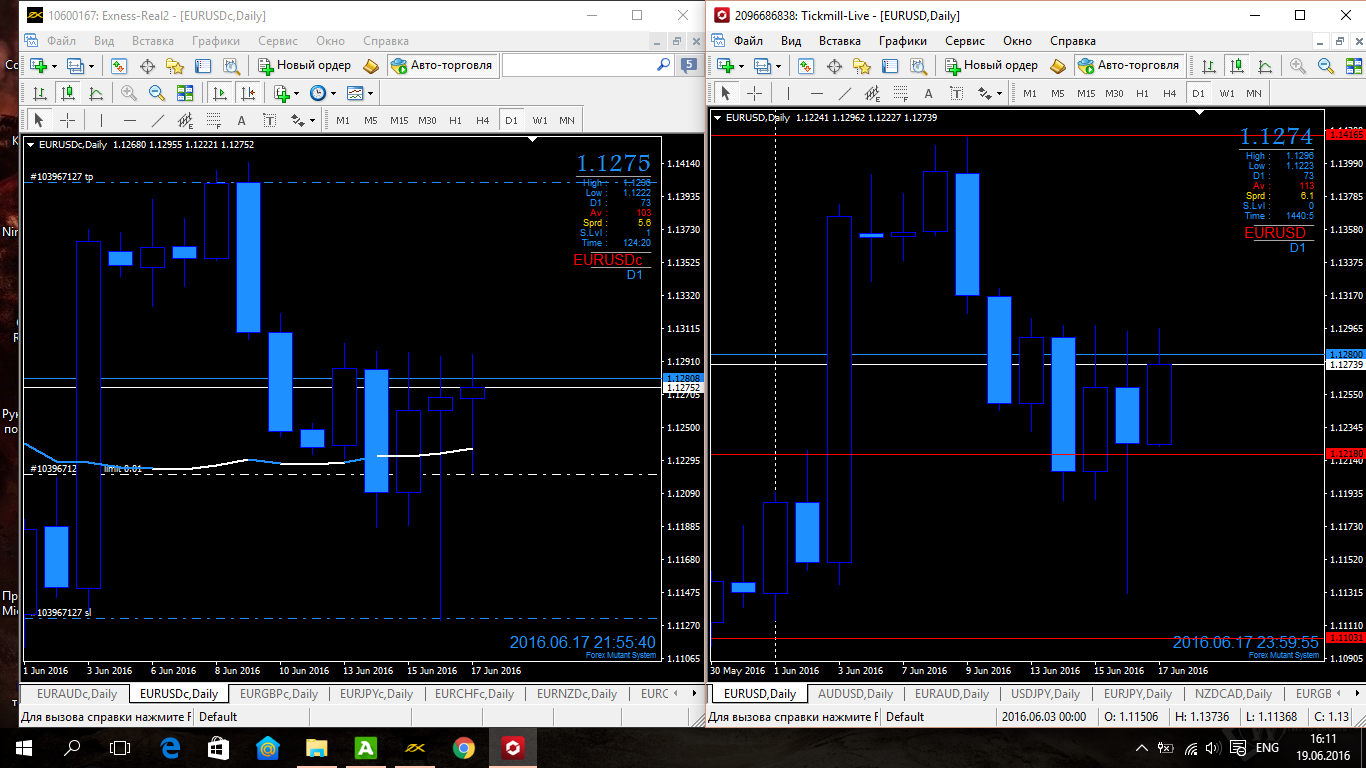This screenshot has width=1366, height=768.
Task: Zoom in chart in Exness window
Action: (129, 93)
